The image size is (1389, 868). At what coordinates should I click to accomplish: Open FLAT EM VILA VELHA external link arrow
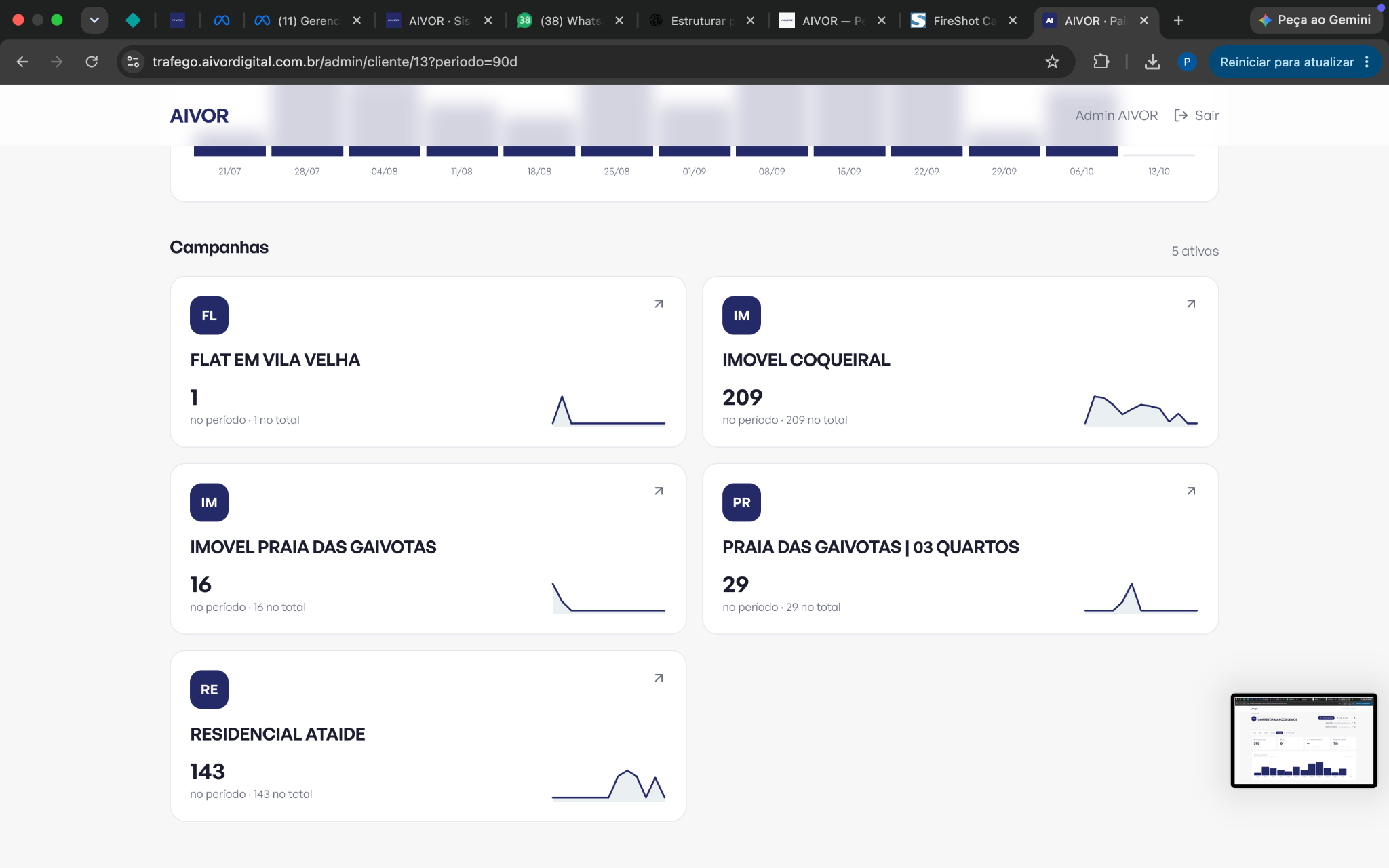click(x=659, y=304)
